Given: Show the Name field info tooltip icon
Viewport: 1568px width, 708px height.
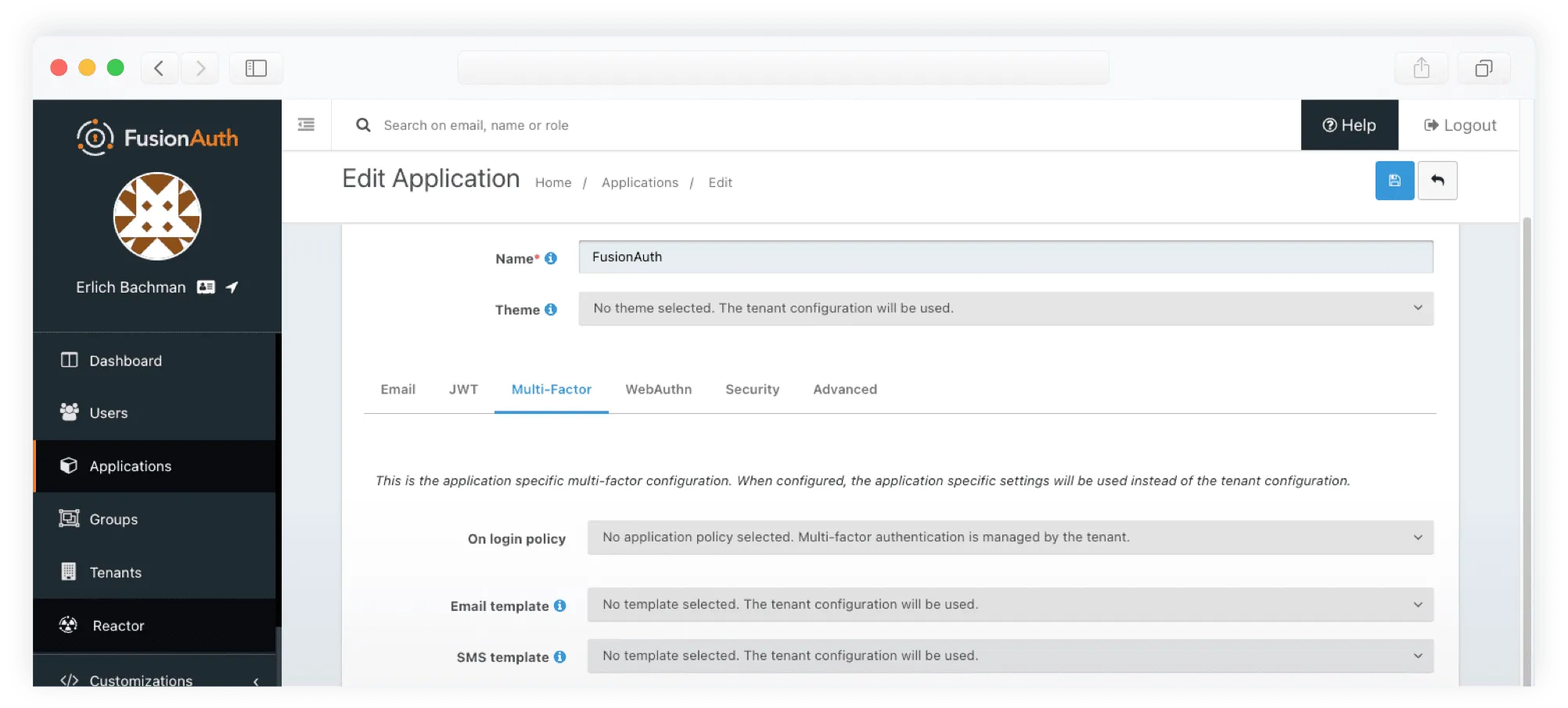Looking at the screenshot, I should 551,258.
